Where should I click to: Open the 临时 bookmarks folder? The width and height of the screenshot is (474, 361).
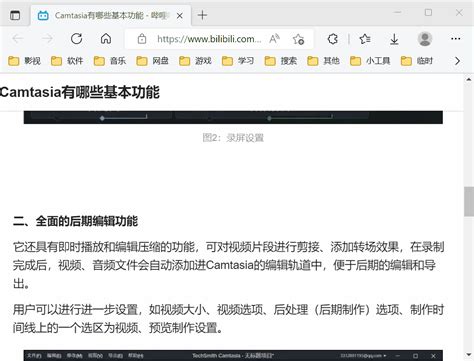click(x=417, y=61)
